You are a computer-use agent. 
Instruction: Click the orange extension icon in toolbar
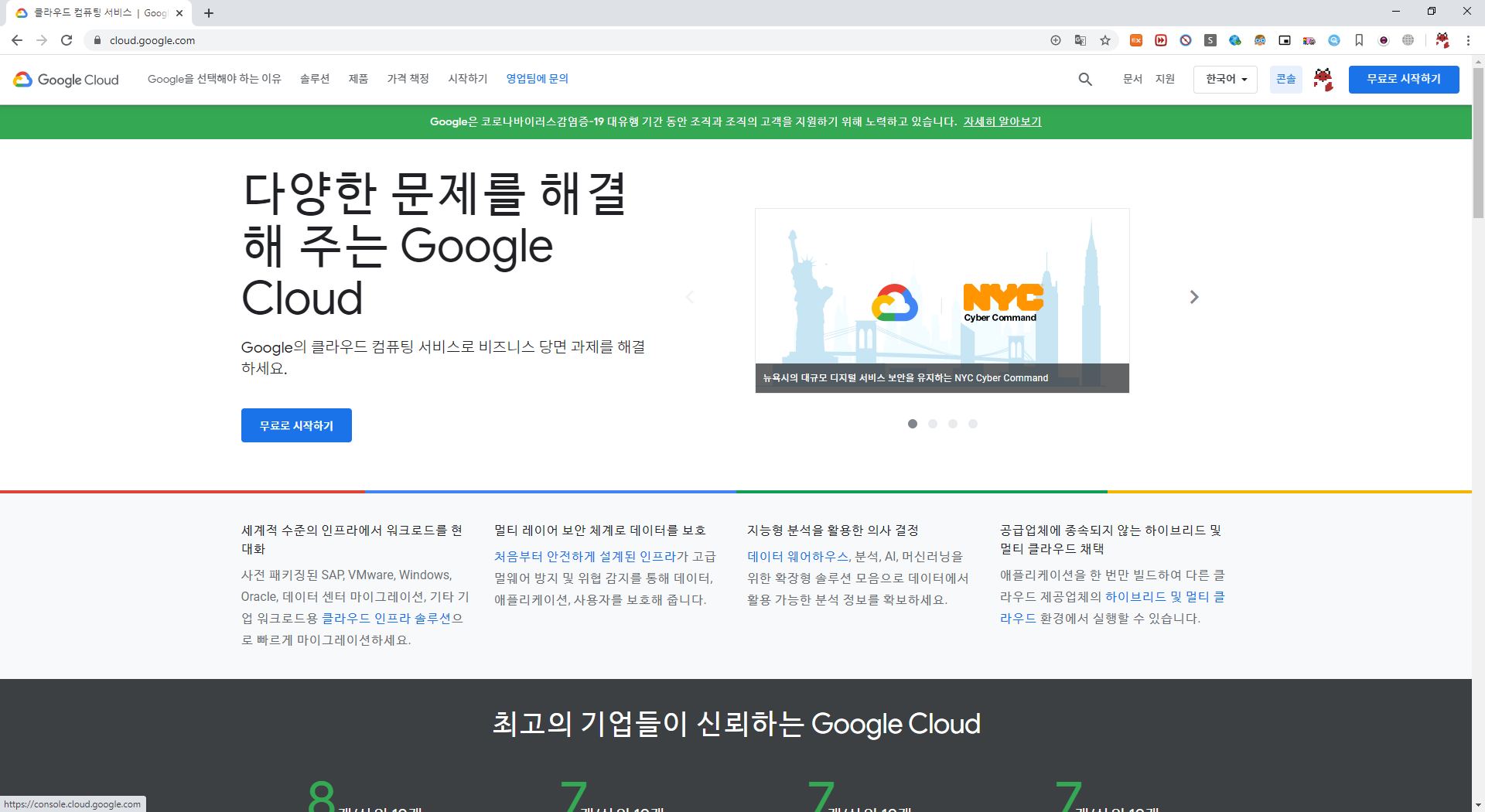coord(1136,40)
